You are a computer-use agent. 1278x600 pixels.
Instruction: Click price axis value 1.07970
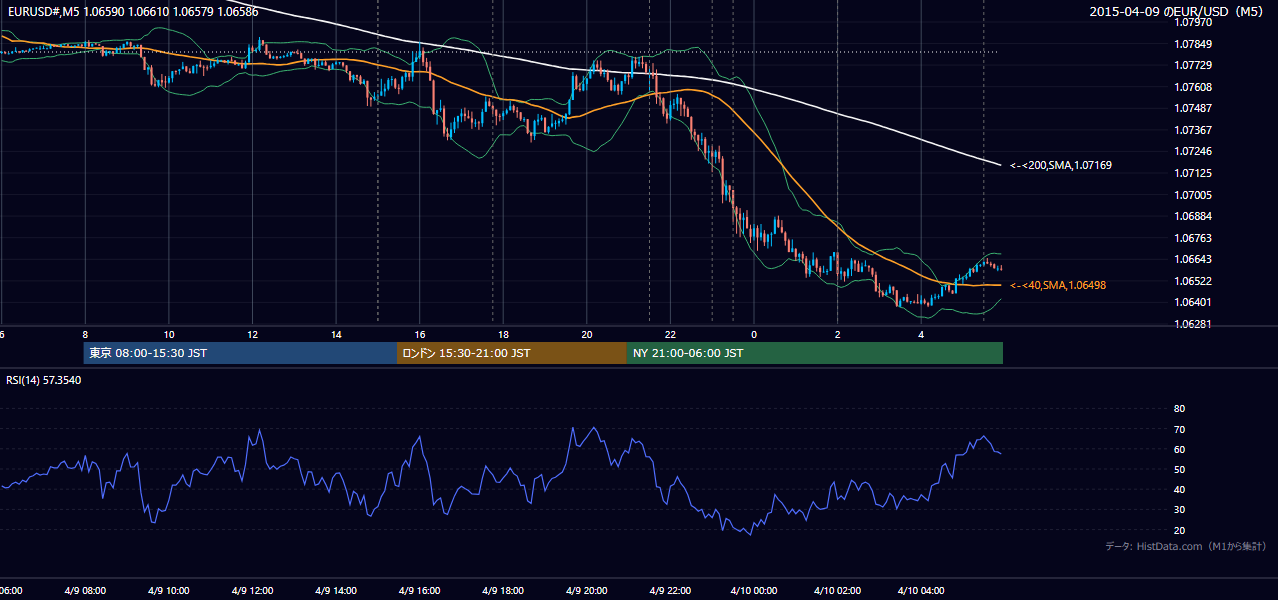pos(1195,22)
